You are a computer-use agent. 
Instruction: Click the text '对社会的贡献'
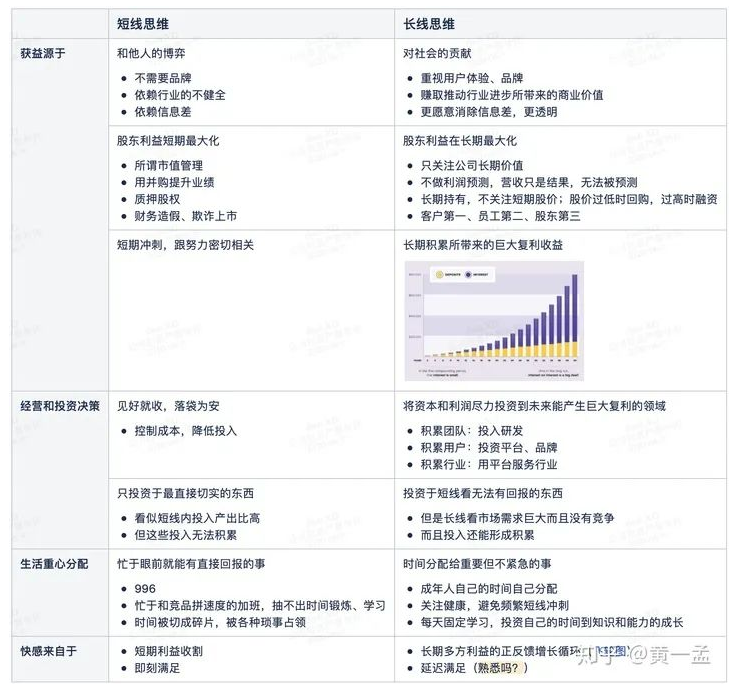(x=437, y=53)
